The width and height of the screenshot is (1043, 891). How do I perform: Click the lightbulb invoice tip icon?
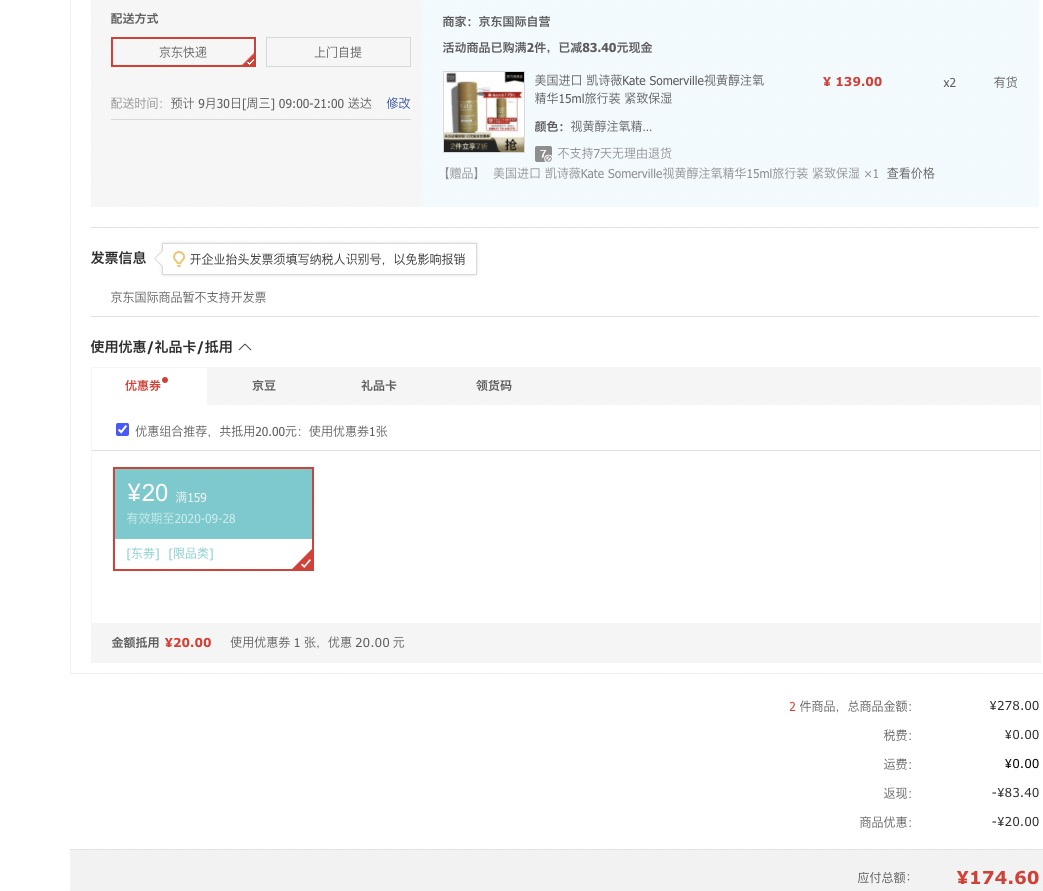178,259
